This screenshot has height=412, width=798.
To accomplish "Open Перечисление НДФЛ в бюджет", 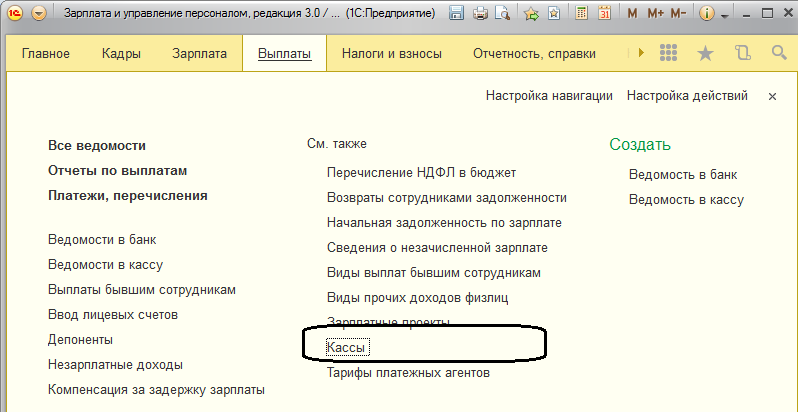I will click(x=421, y=172).
